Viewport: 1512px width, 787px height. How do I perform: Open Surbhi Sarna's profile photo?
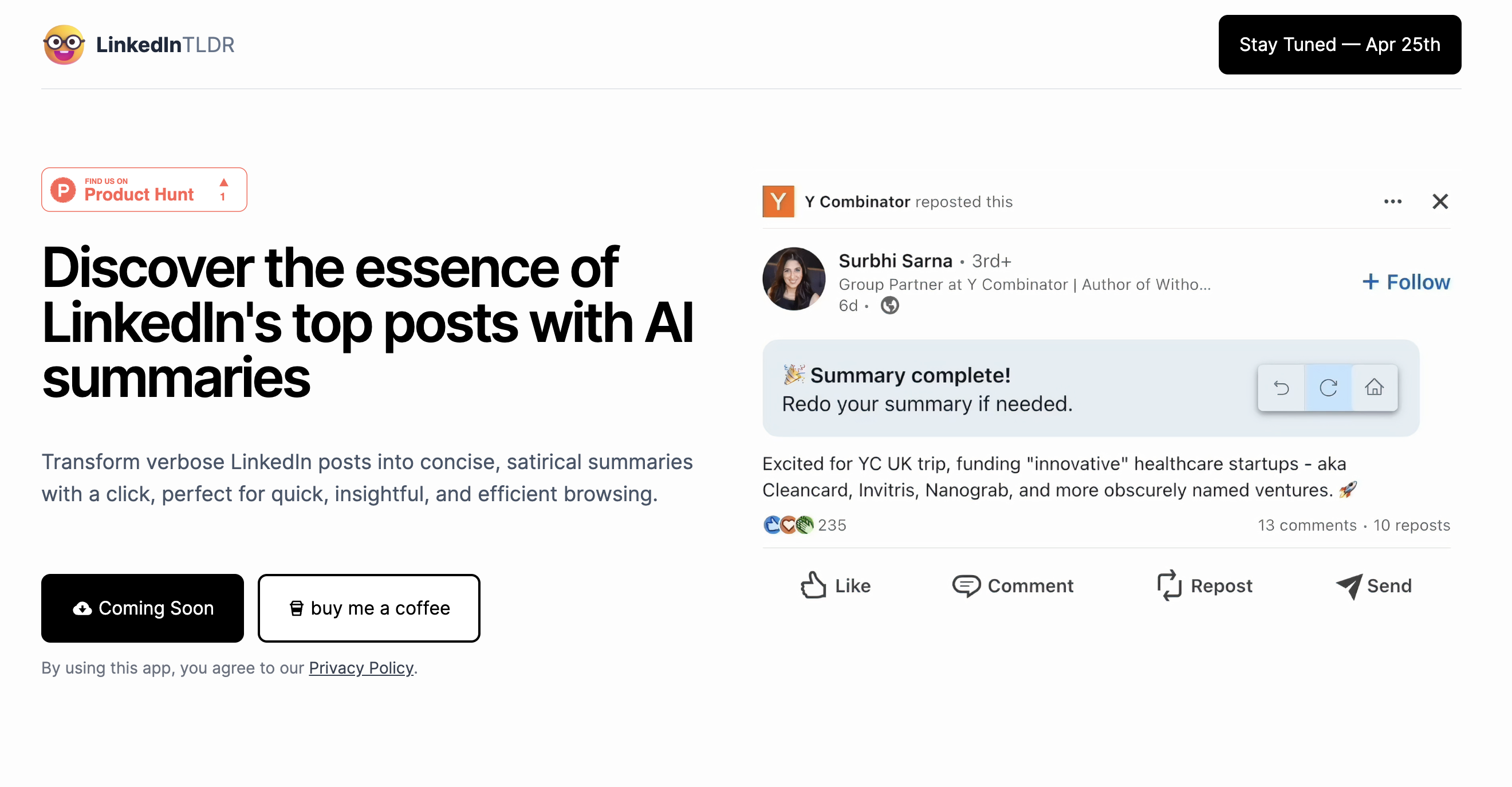click(x=794, y=279)
